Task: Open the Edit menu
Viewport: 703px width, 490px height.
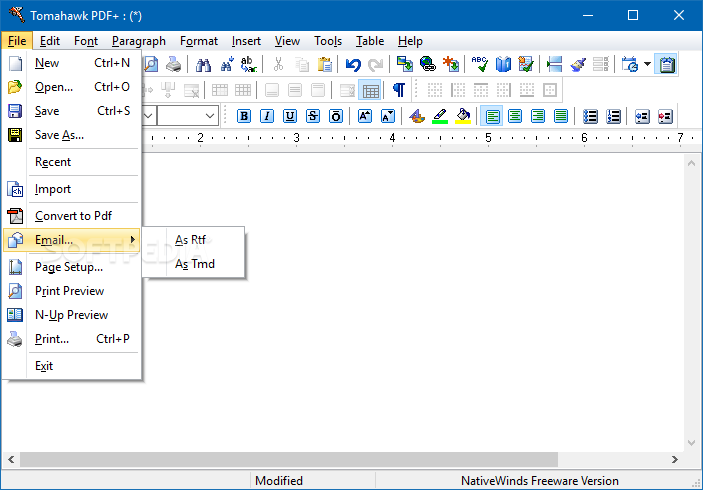Action: click(50, 41)
